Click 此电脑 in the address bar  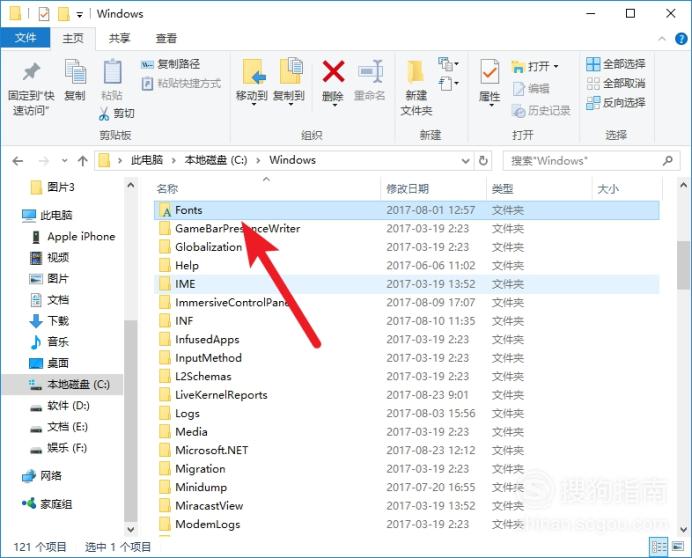pos(147,160)
